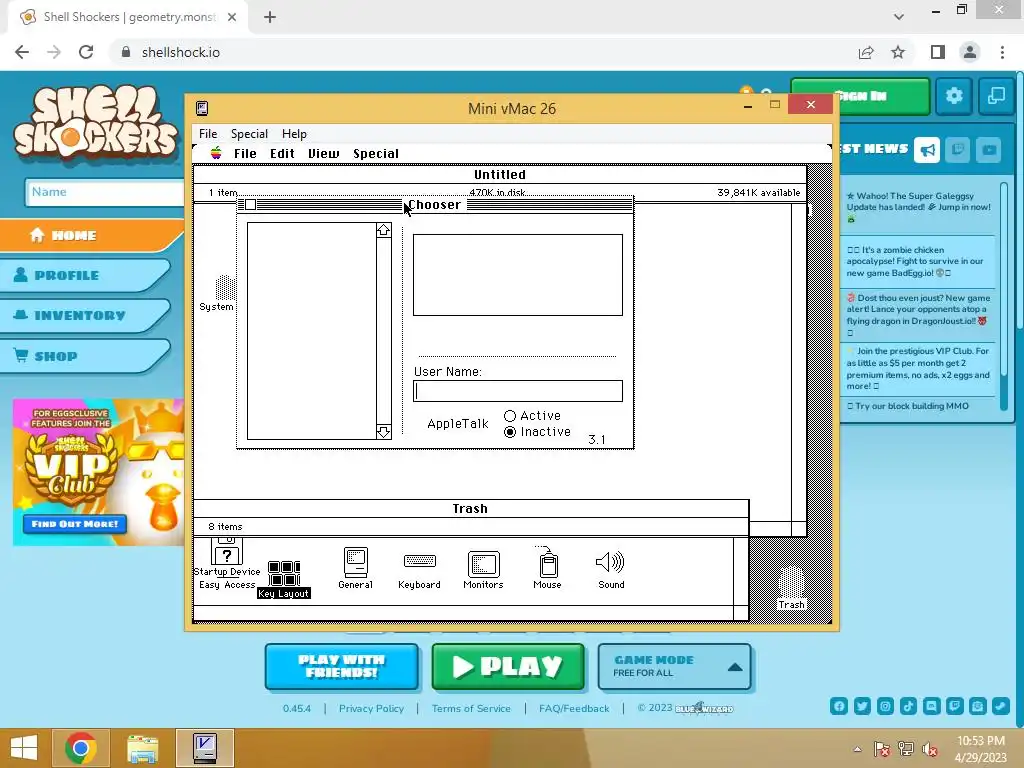Image resolution: width=1024 pixels, height=768 pixels.
Task: Expand the Game Mode dropdown
Action: coord(675,666)
